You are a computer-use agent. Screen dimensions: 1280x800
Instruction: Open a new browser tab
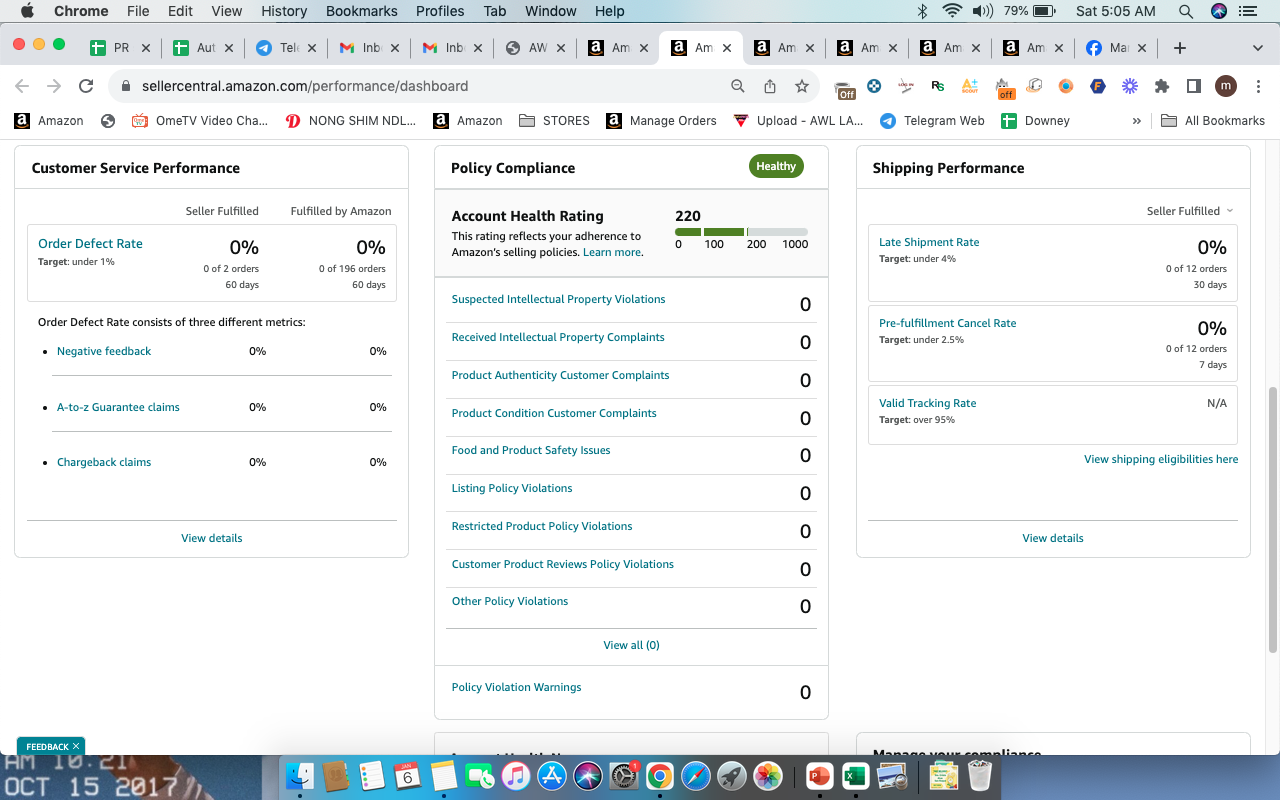coord(1180,48)
